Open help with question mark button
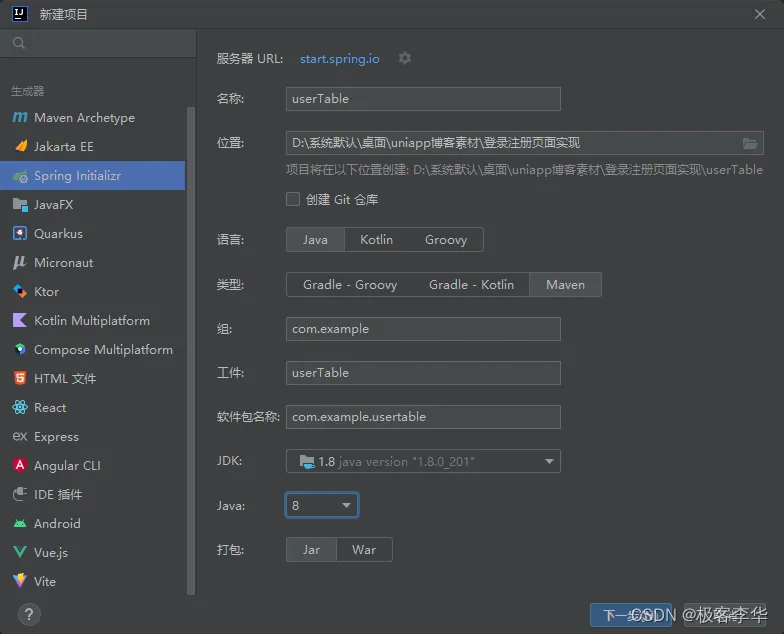The width and height of the screenshot is (784, 634). click(29, 614)
